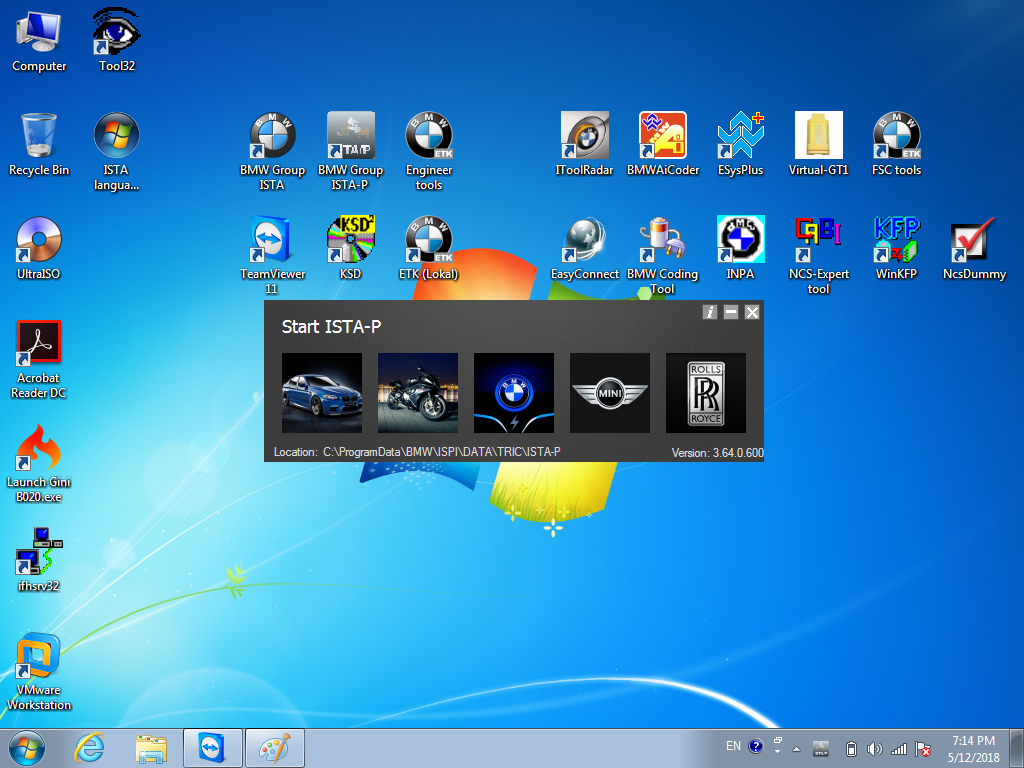Open the Action Center flag icon

tap(923, 748)
